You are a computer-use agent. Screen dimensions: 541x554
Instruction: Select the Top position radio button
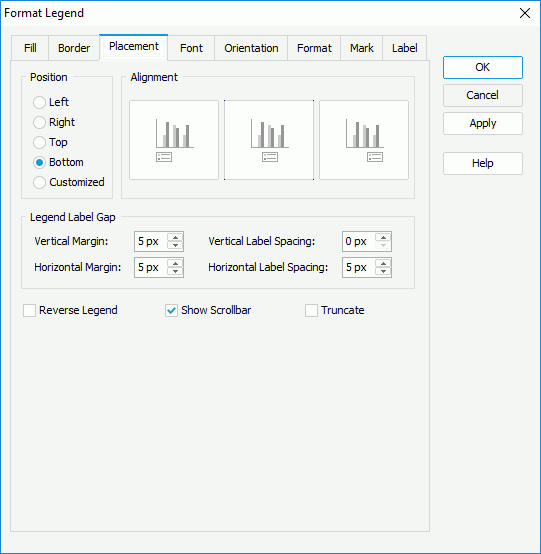click(x=39, y=142)
